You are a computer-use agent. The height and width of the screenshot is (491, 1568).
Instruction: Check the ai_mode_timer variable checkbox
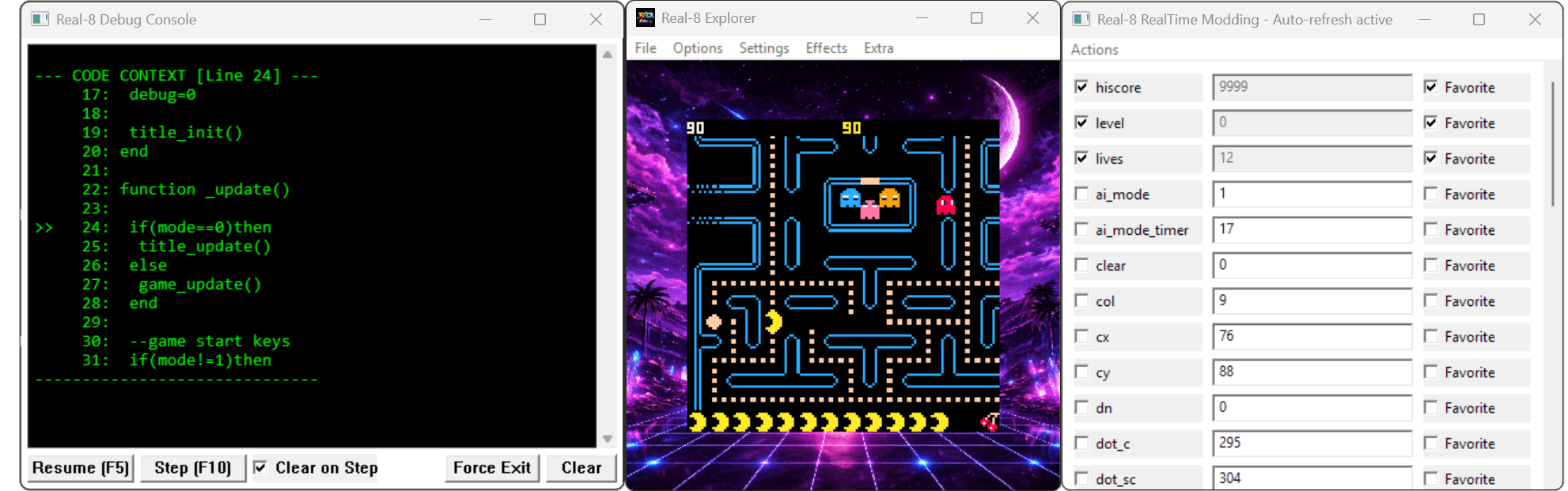tap(1081, 229)
